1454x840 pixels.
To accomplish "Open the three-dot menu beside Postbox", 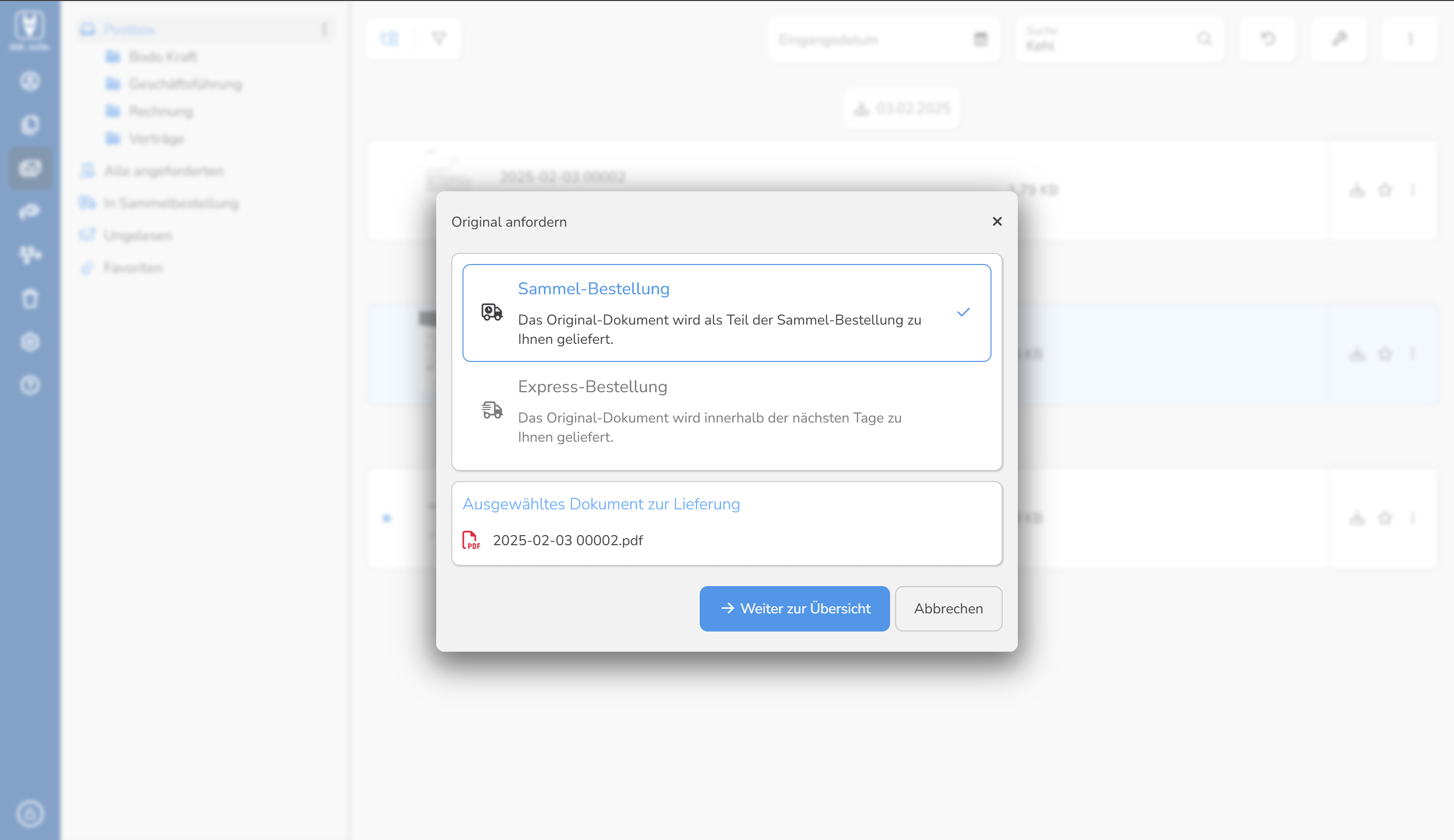I will [x=324, y=29].
